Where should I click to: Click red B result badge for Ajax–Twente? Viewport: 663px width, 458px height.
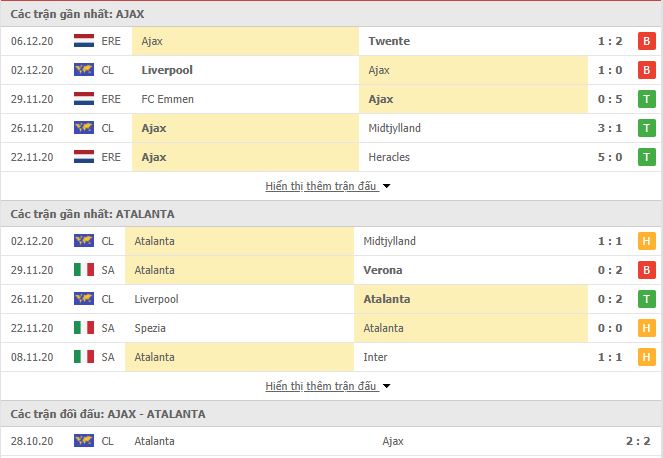pos(646,41)
